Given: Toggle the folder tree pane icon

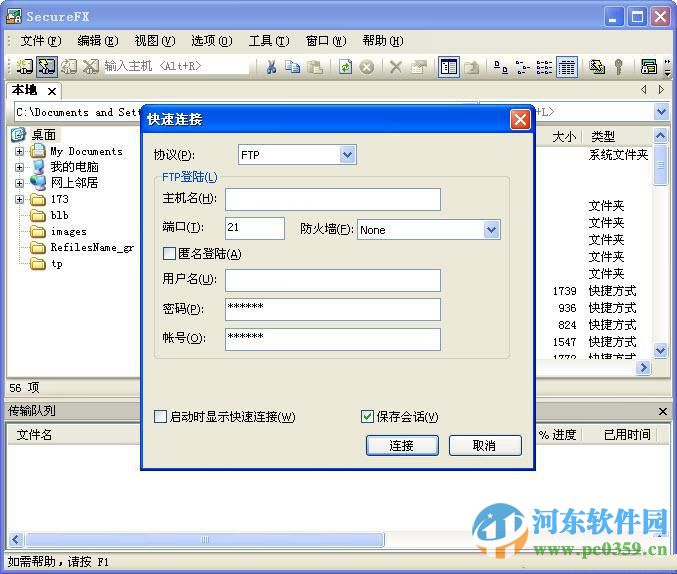Looking at the screenshot, I should pyautogui.click(x=449, y=67).
